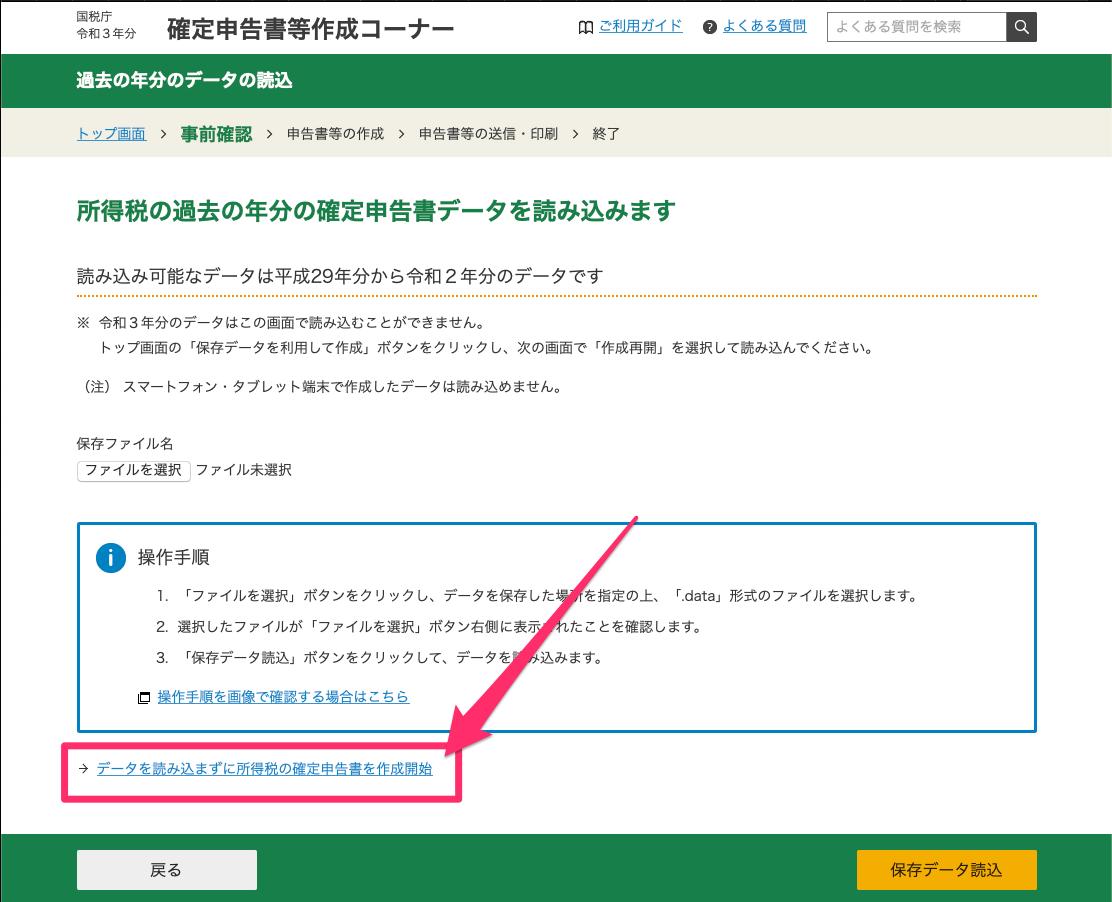Viewport: 1112px width, 902px height.
Task: Click the 保存データ読込 button
Action: (947, 870)
